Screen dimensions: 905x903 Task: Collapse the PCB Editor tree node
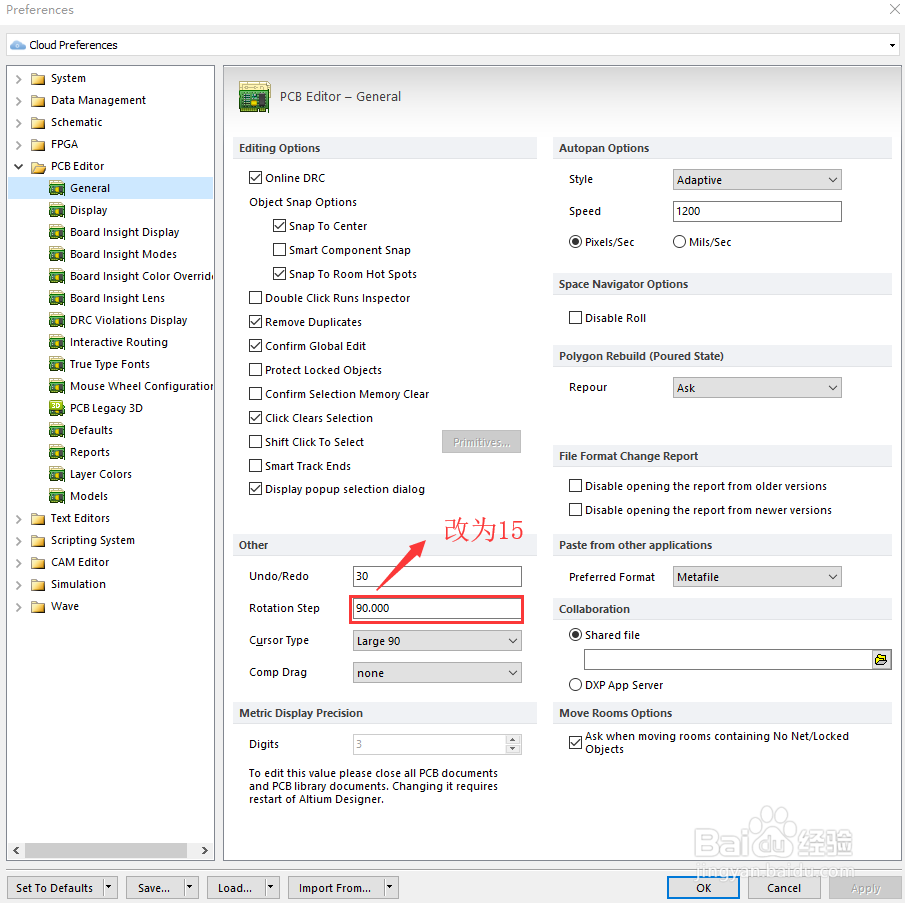[18, 167]
